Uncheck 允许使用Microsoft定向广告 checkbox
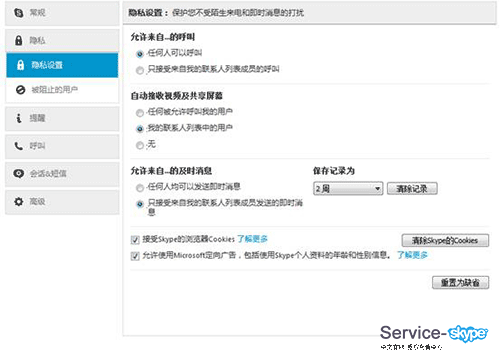 tap(135, 256)
